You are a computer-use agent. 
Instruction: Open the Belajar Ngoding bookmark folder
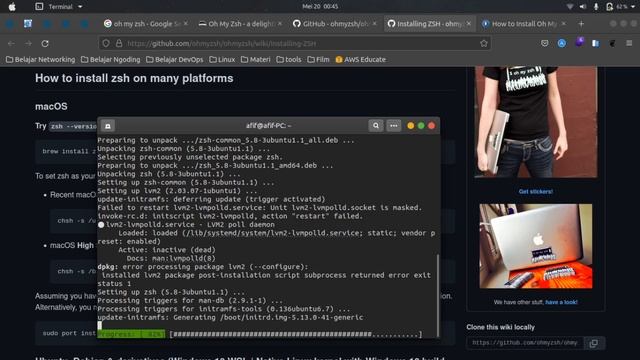111,60
